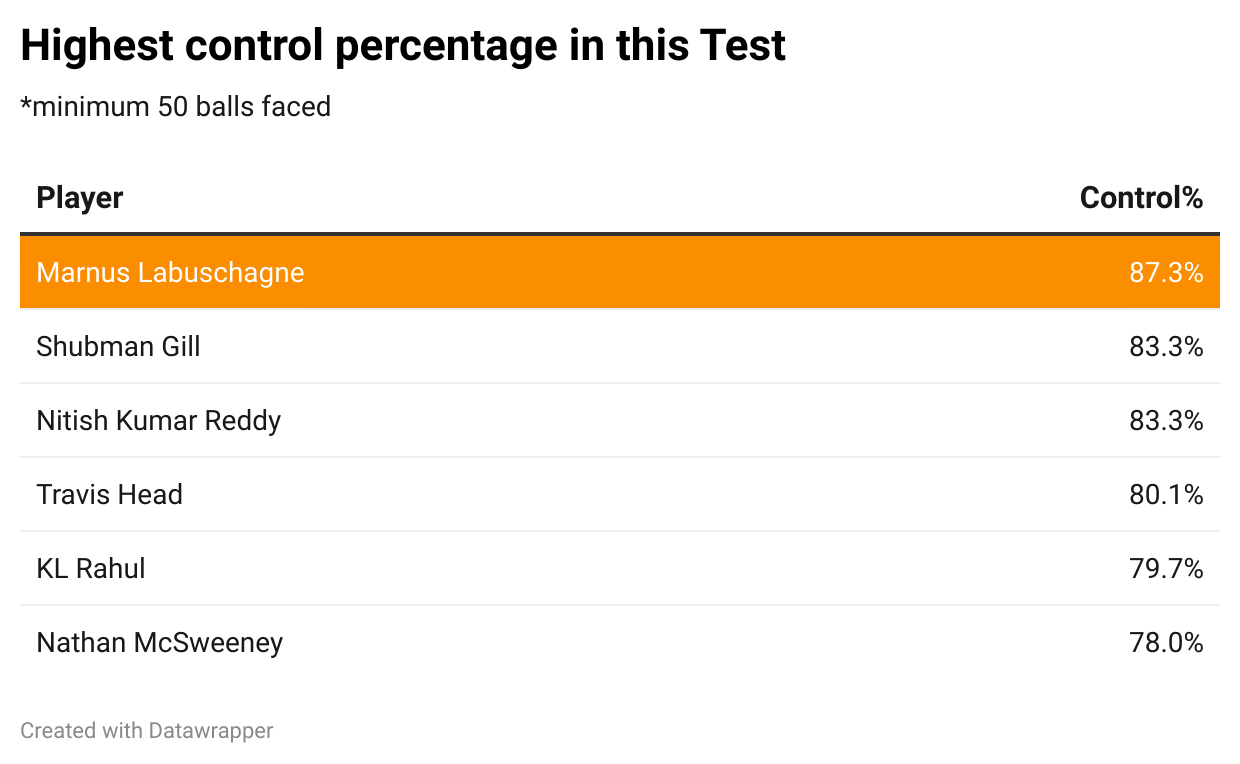The height and width of the screenshot is (764, 1240).
Task: Click the dark divider line under the header
Action: click(620, 234)
